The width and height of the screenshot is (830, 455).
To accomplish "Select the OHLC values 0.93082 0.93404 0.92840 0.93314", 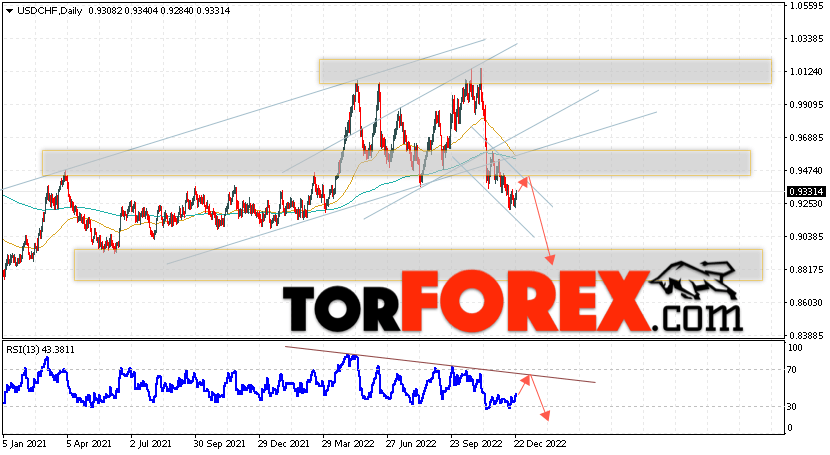I will [x=159, y=11].
